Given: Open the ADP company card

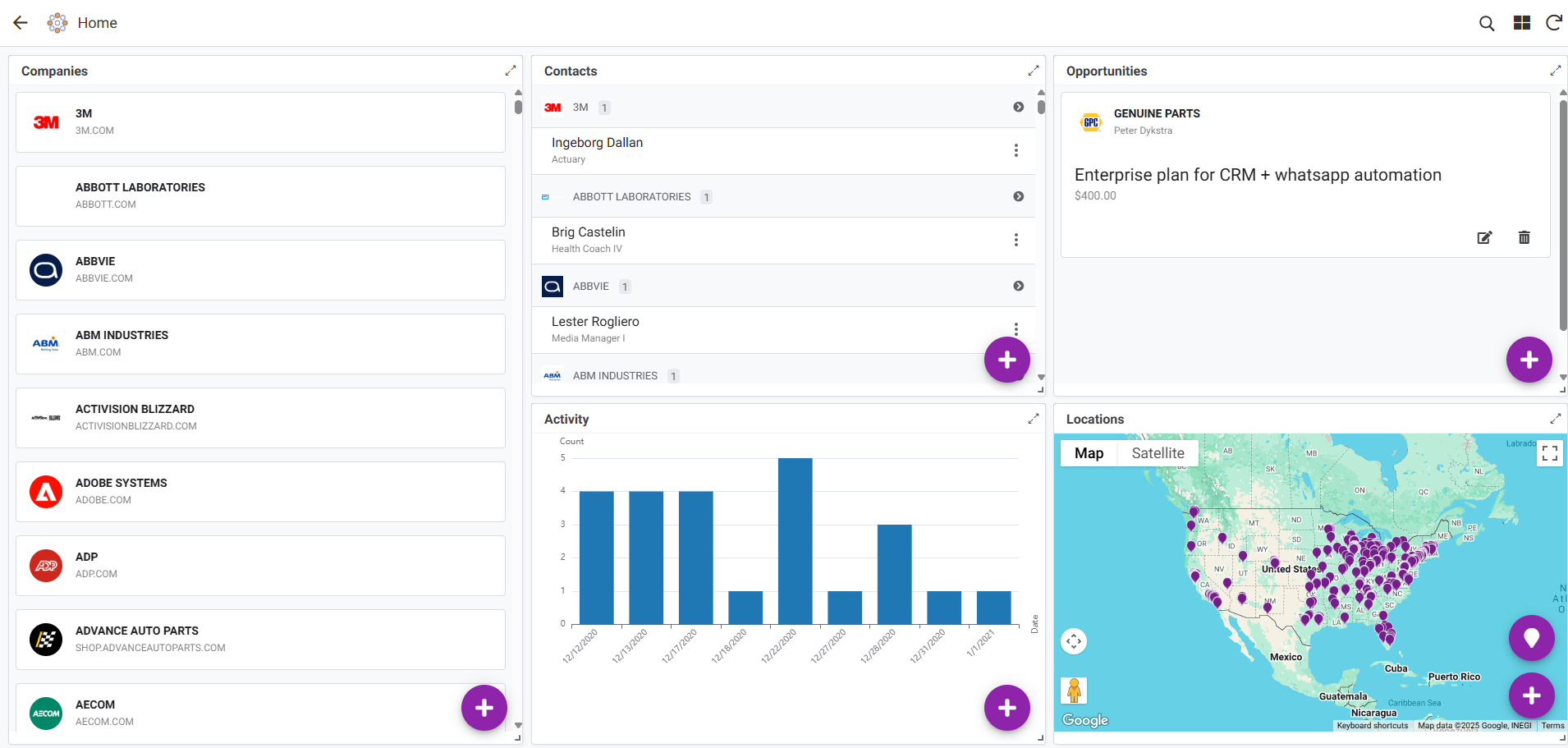Looking at the screenshot, I should (260, 566).
